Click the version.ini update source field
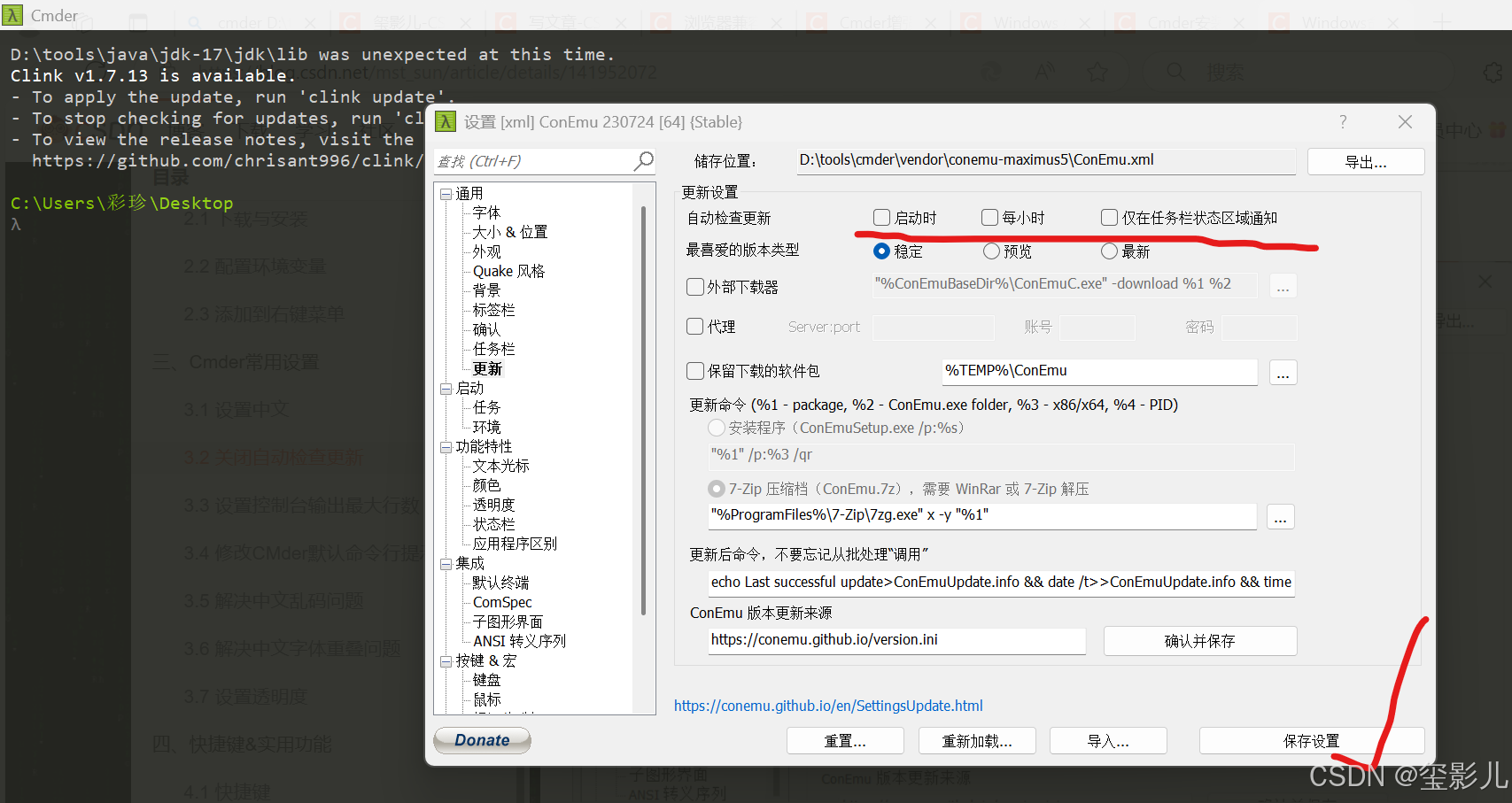Viewport: 1512px width, 803px height. [x=896, y=640]
